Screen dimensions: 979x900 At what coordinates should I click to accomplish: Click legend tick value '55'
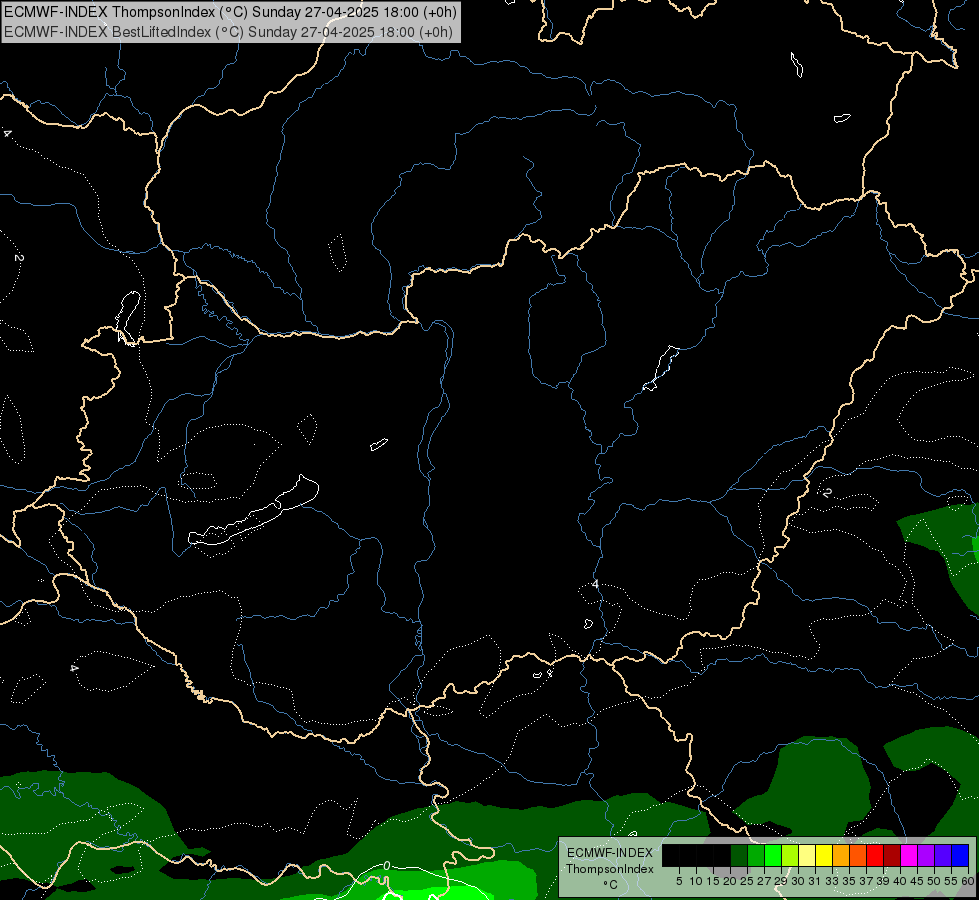tap(951, 881)
